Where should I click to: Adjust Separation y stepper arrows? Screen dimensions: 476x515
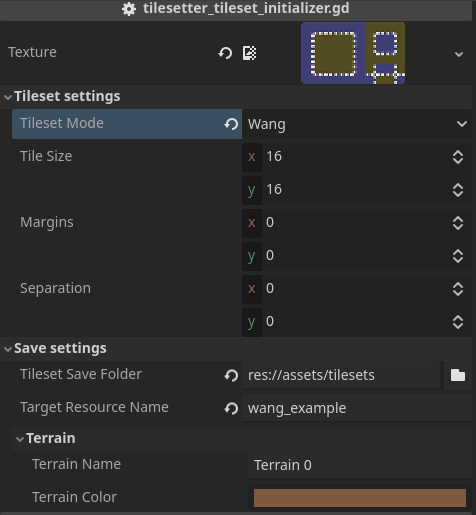[458, 322]
